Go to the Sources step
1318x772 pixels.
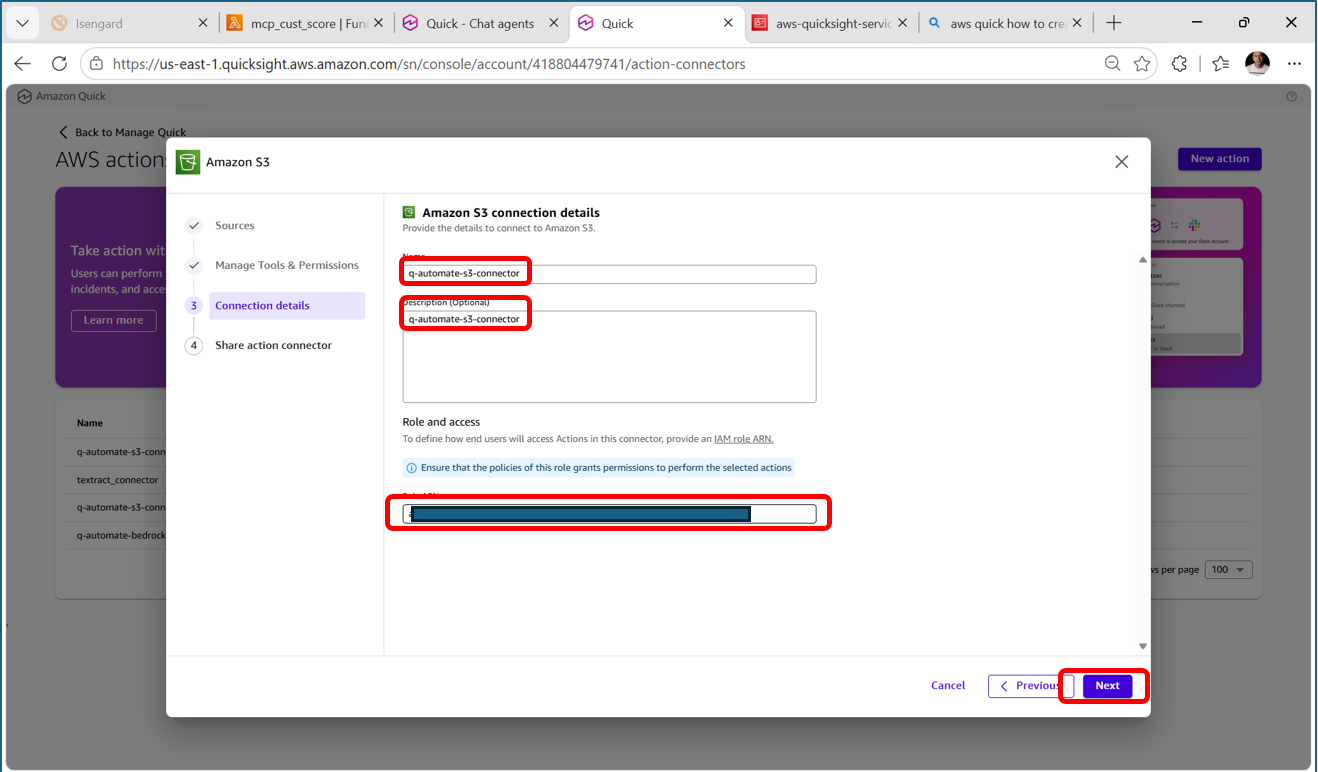(x=235, y=226)
